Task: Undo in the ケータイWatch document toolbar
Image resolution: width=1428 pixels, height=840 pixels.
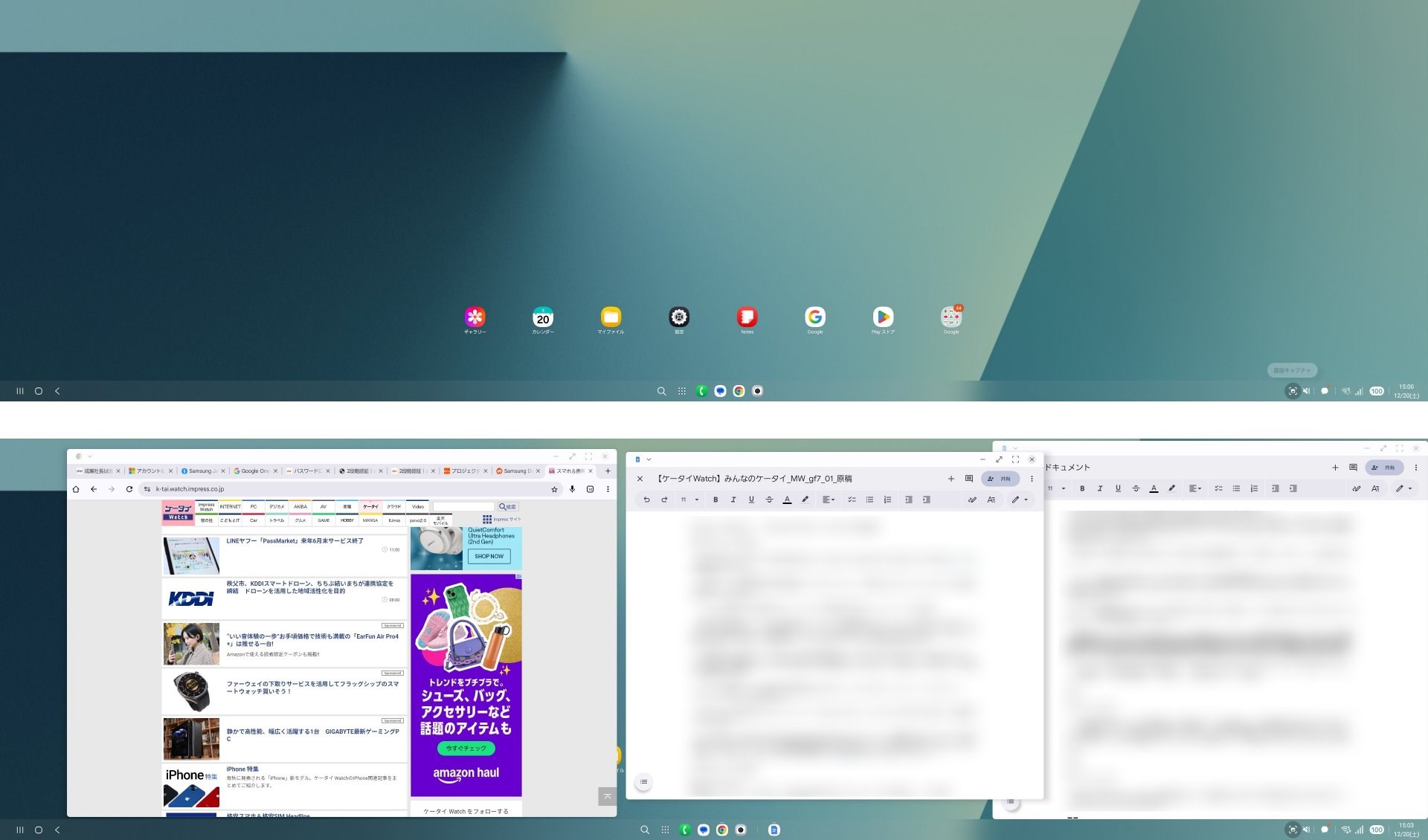Action: 646,500
